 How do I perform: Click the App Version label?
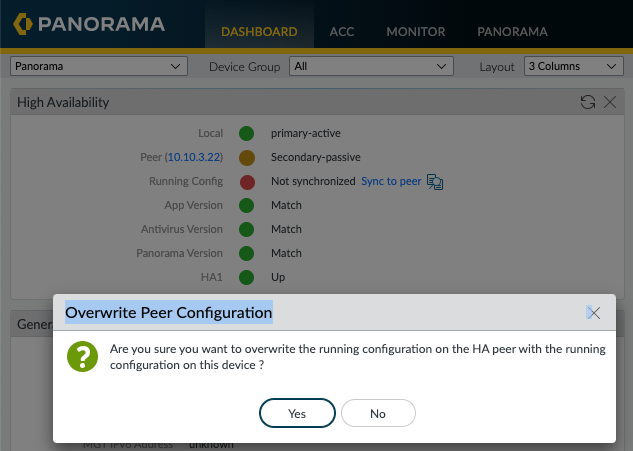193,205
